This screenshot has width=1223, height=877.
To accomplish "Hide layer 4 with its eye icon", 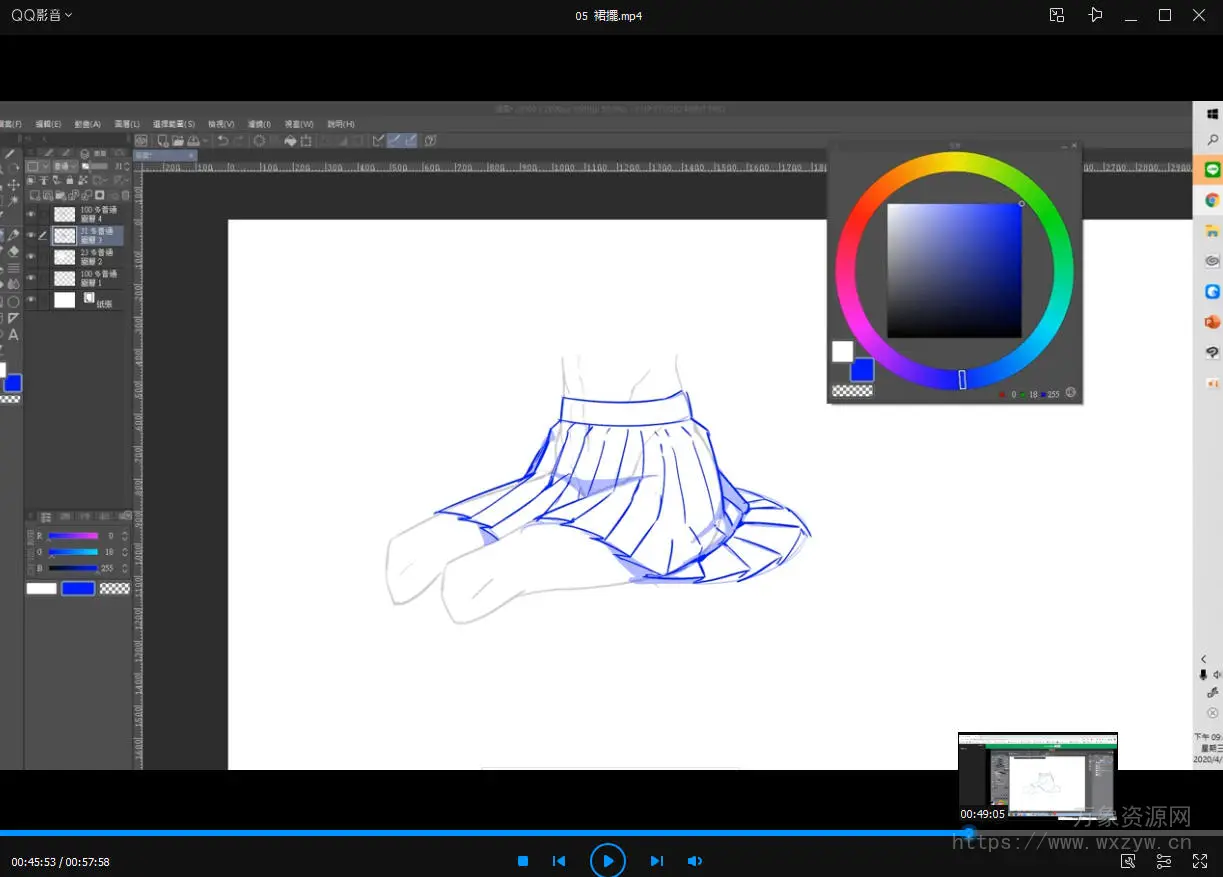I will (31, 214).
